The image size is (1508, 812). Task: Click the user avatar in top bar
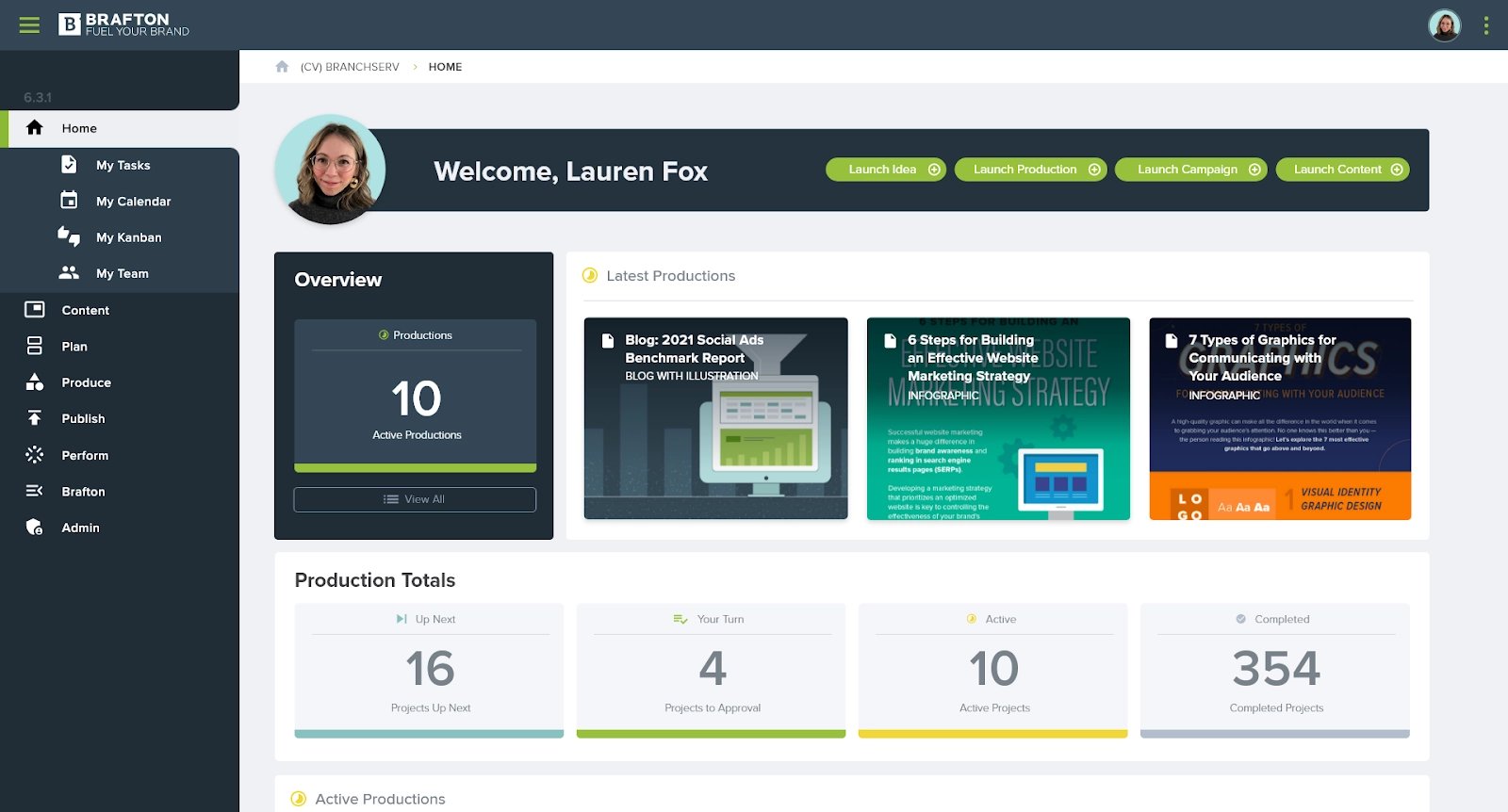pos(1444,25)
